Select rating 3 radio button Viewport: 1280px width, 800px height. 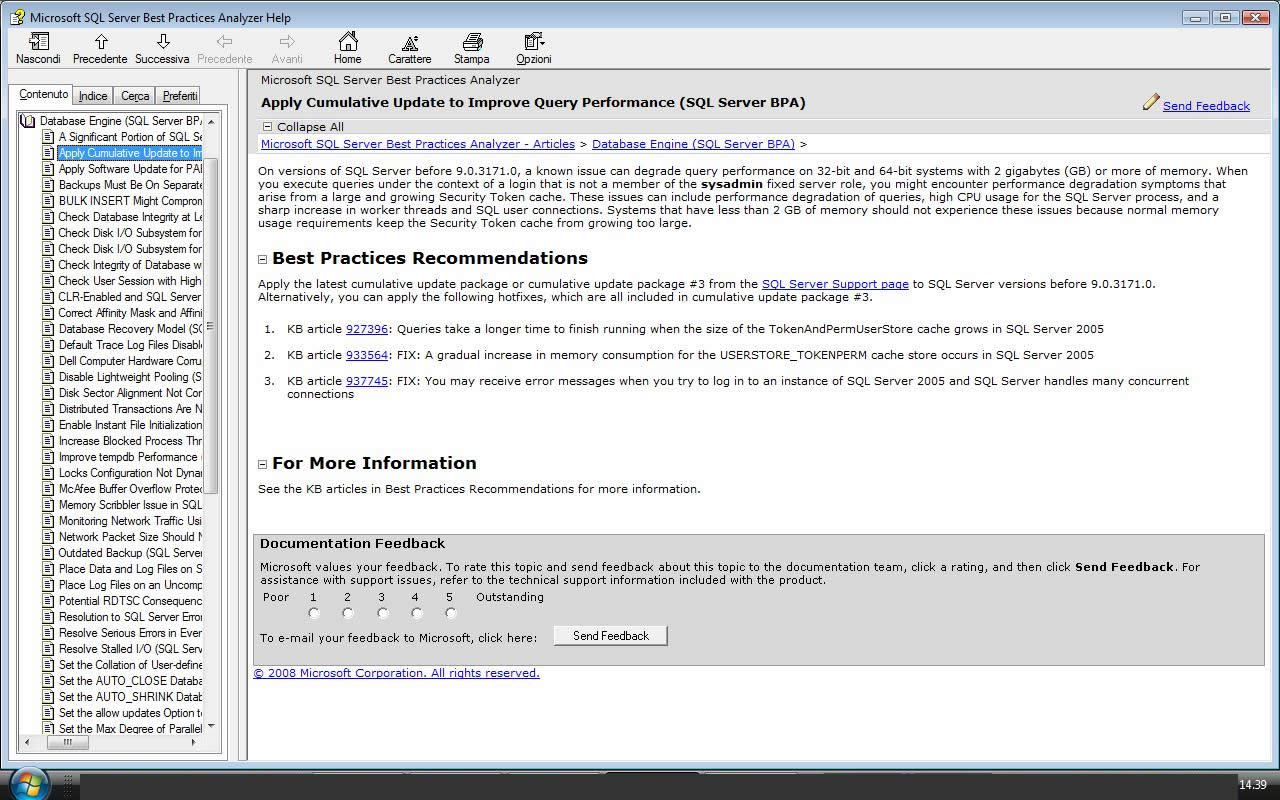click(382, 613)
